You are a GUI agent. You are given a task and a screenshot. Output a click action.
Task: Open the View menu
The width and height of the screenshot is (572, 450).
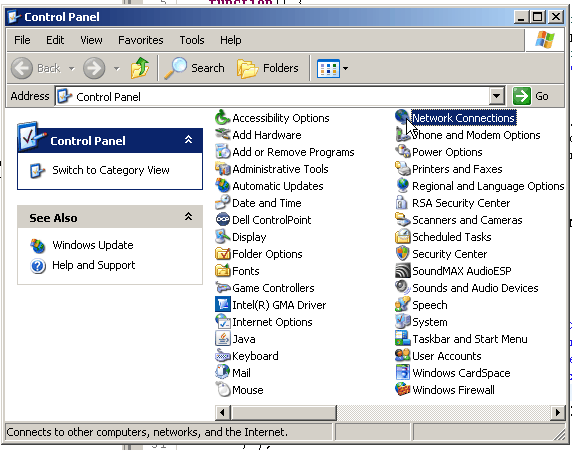[x=91, y=40]
